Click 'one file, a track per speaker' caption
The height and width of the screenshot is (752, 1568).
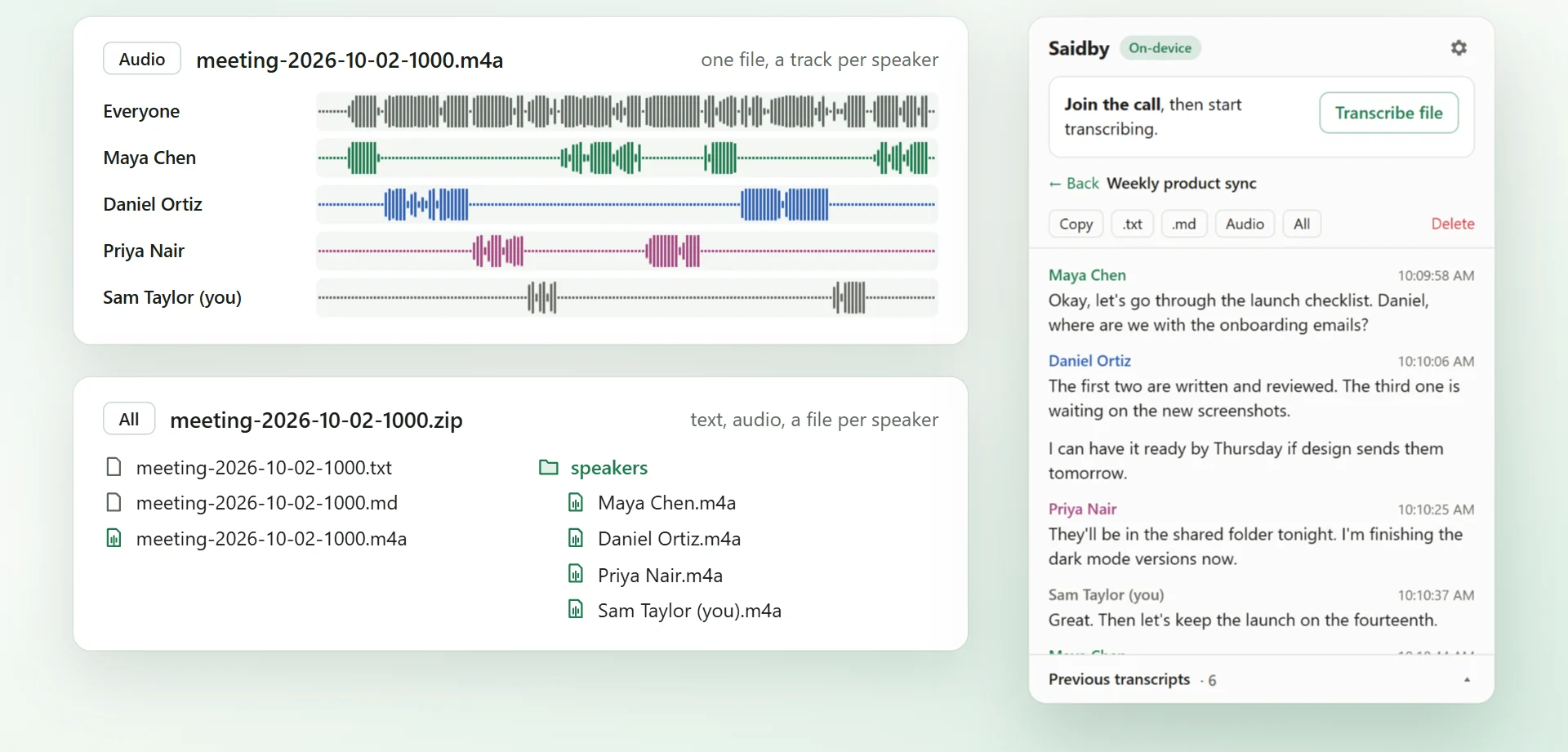point(819,60)
